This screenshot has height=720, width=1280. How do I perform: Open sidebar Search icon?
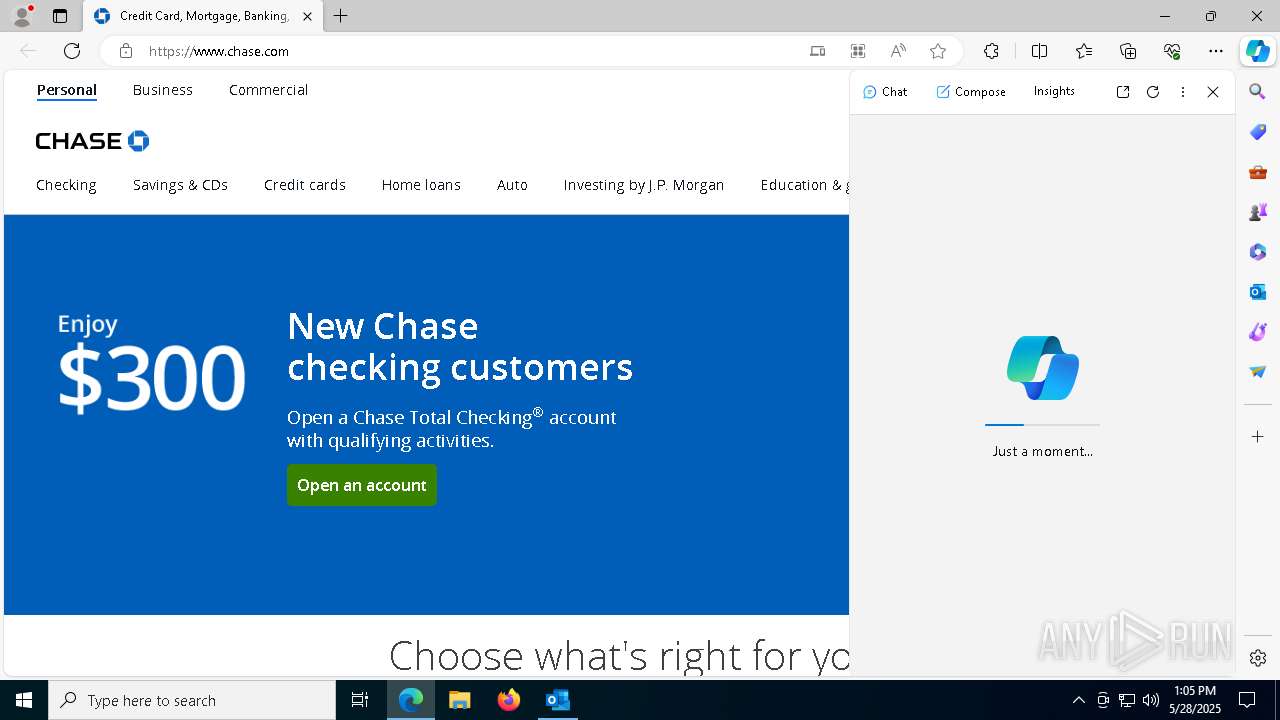point(1258,92)
